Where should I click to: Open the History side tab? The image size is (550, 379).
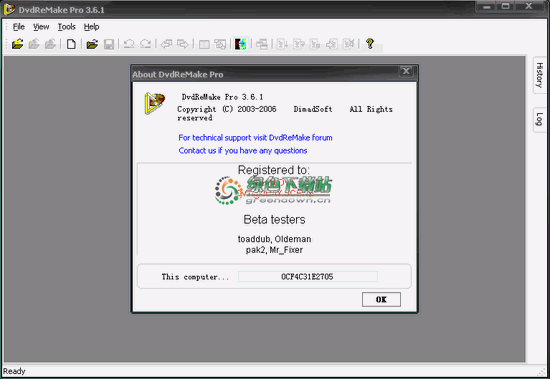[x=539, y=75]
